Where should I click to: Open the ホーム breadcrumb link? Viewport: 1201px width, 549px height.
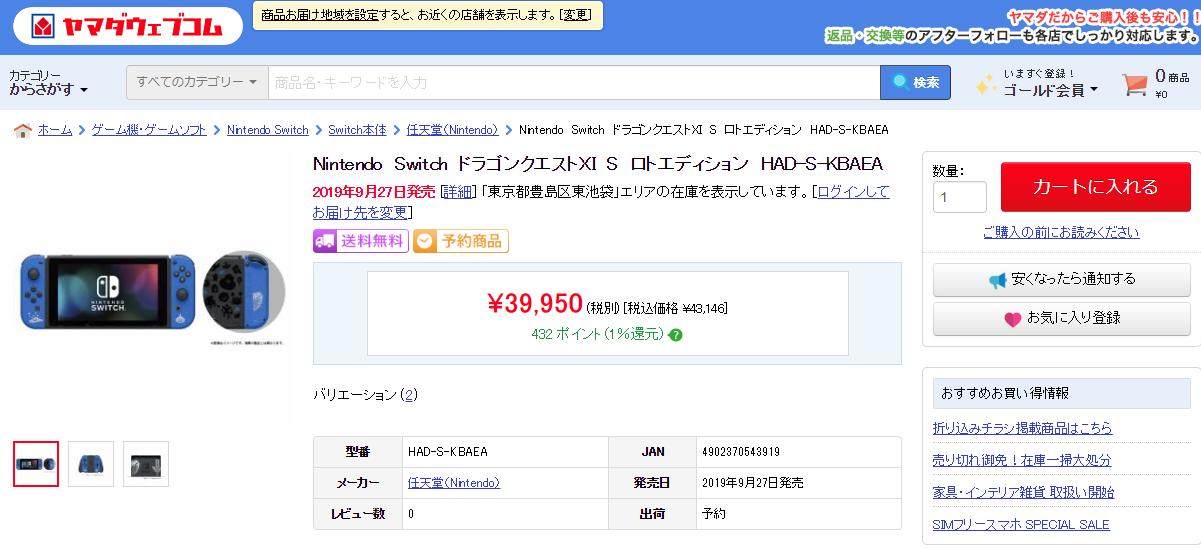(55, 130)
